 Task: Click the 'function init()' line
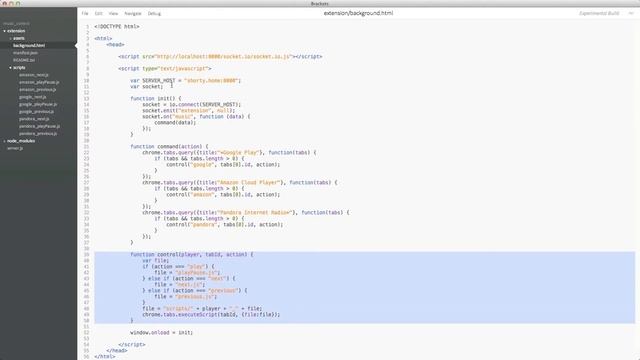click(x=156, y=98)
